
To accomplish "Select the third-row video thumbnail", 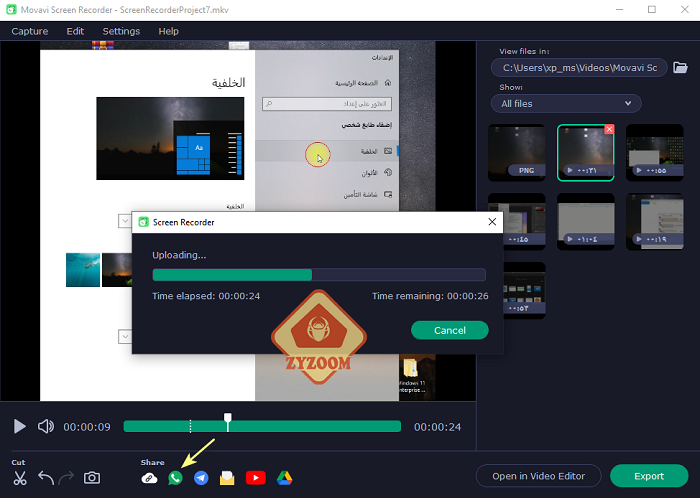I will coord(525,290).
